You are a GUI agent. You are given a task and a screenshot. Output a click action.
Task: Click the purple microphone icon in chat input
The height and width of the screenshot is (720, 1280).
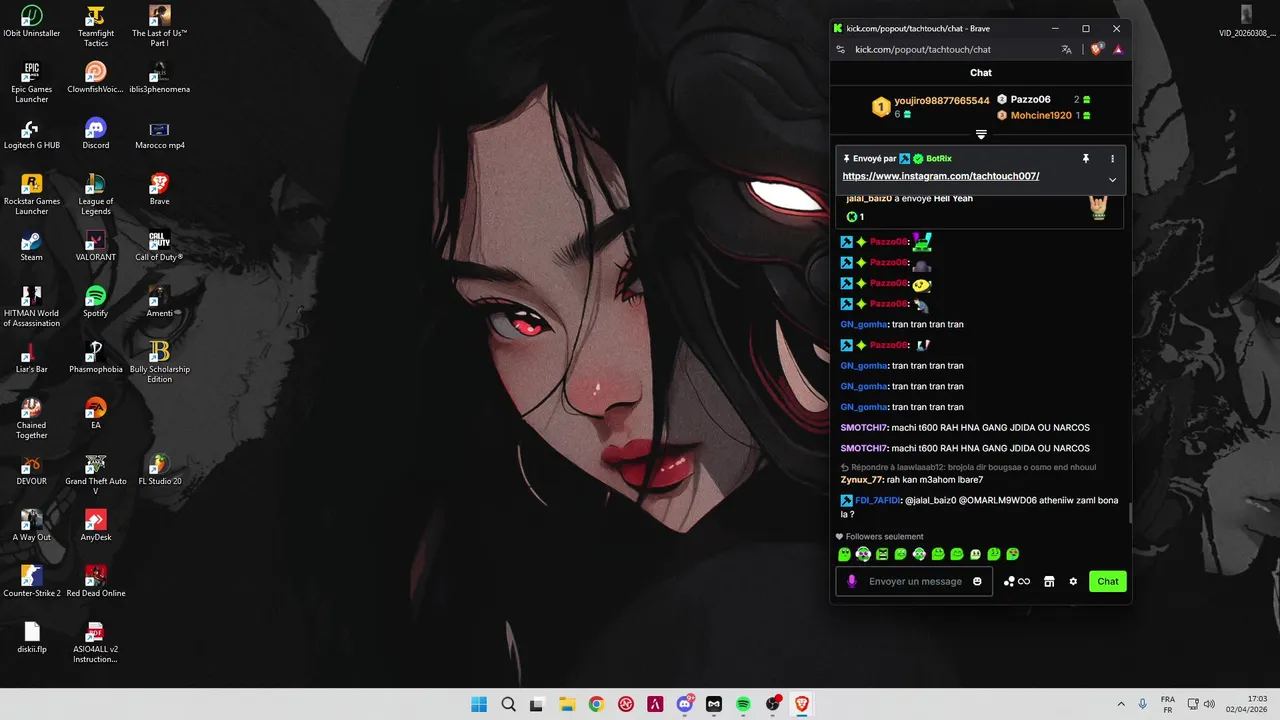[x=852, y=581]
